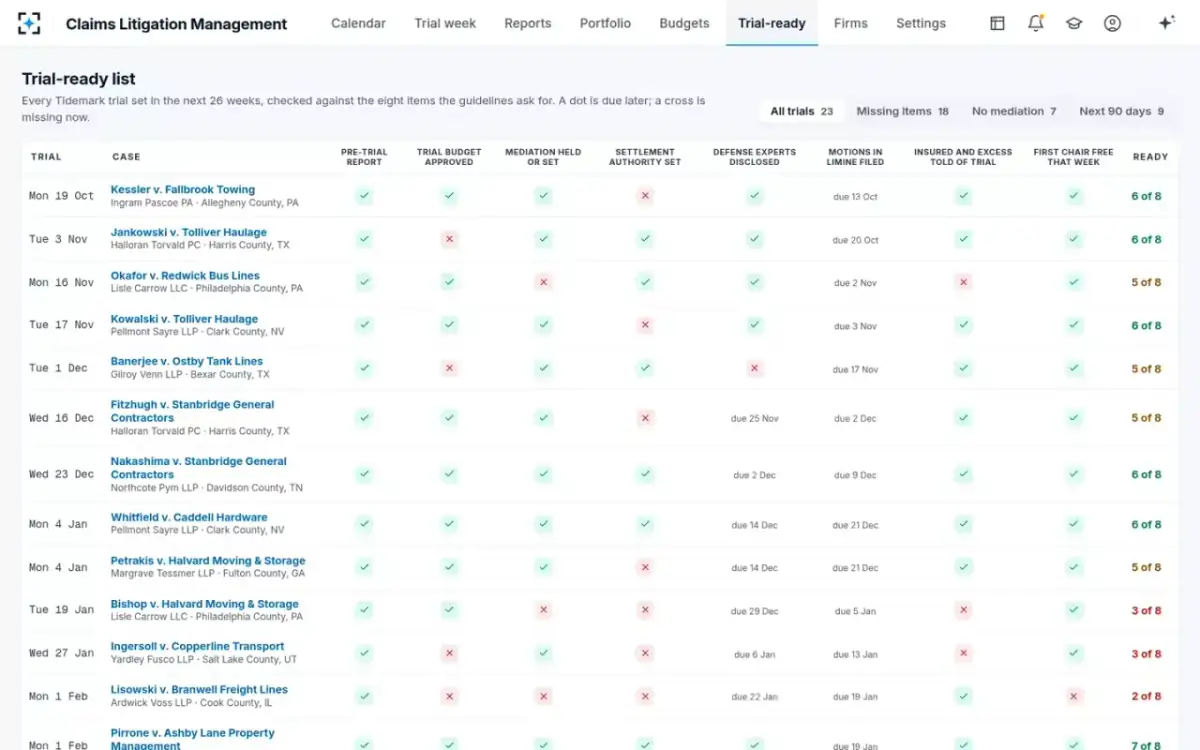1200x750 pixels.
Task: Click settlement authority cross for Kessler v. Fallbrook Towing
Action: (645, 196)
